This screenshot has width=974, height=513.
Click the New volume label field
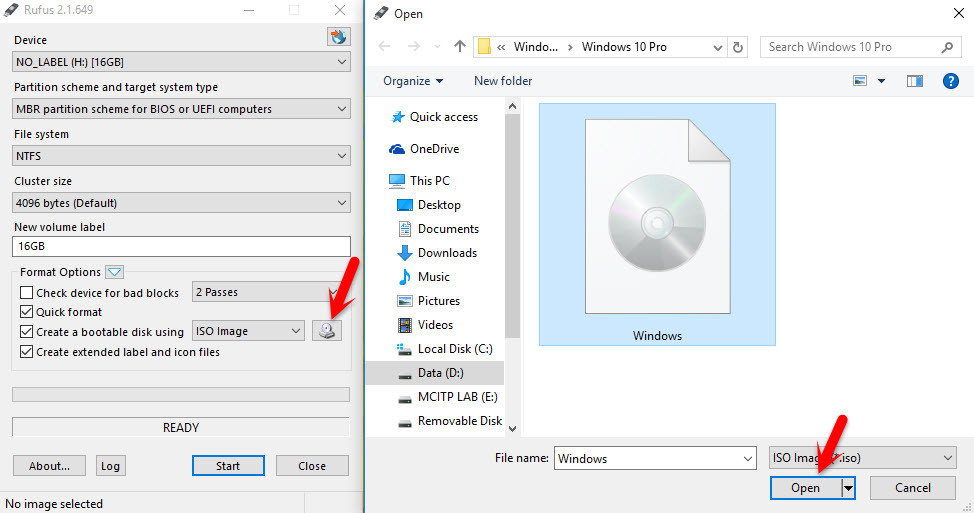181,246
